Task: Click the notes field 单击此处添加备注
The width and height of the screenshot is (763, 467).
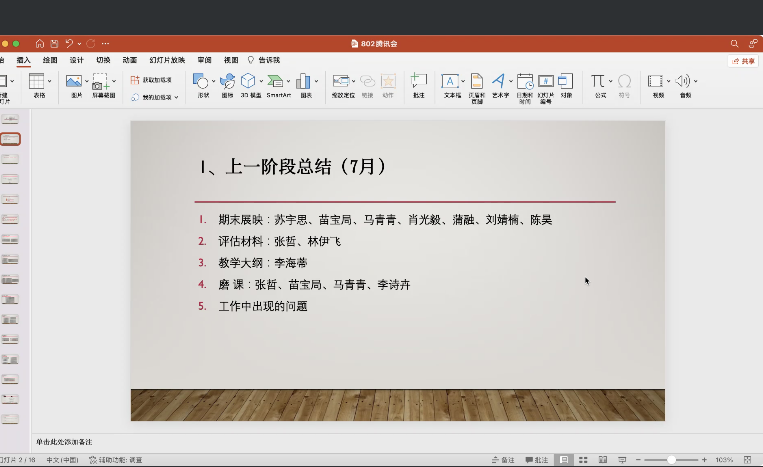Action: pos(64,441)
